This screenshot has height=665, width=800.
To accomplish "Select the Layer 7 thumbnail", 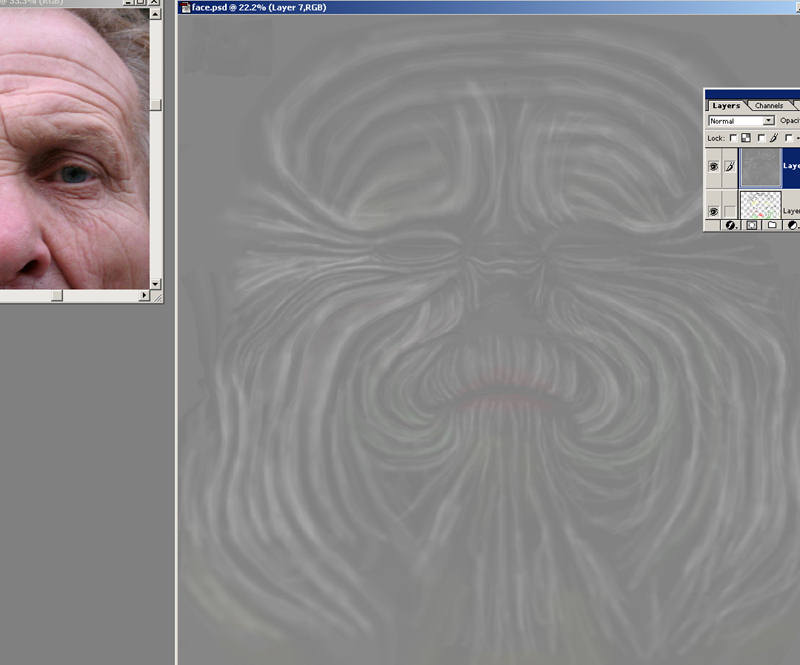I will point(760,167).
